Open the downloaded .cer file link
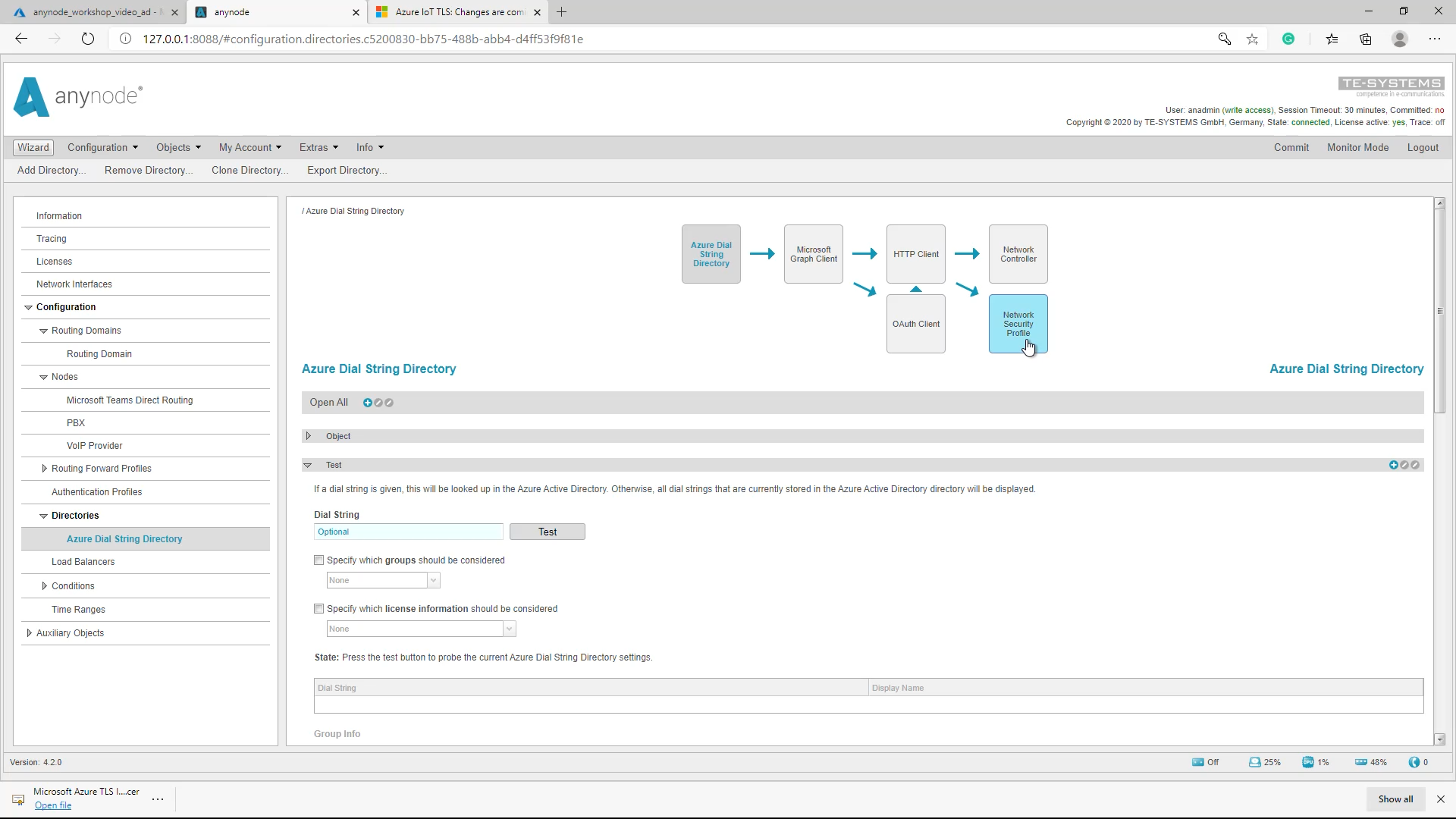This screenshot has height=819, width=1456. 53,805
